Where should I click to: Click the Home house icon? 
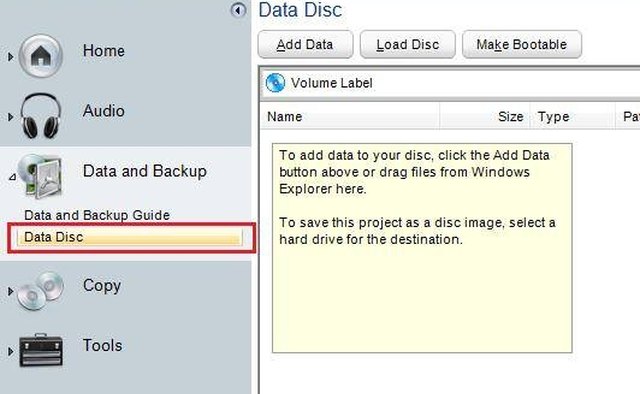(x=41, y=56)
